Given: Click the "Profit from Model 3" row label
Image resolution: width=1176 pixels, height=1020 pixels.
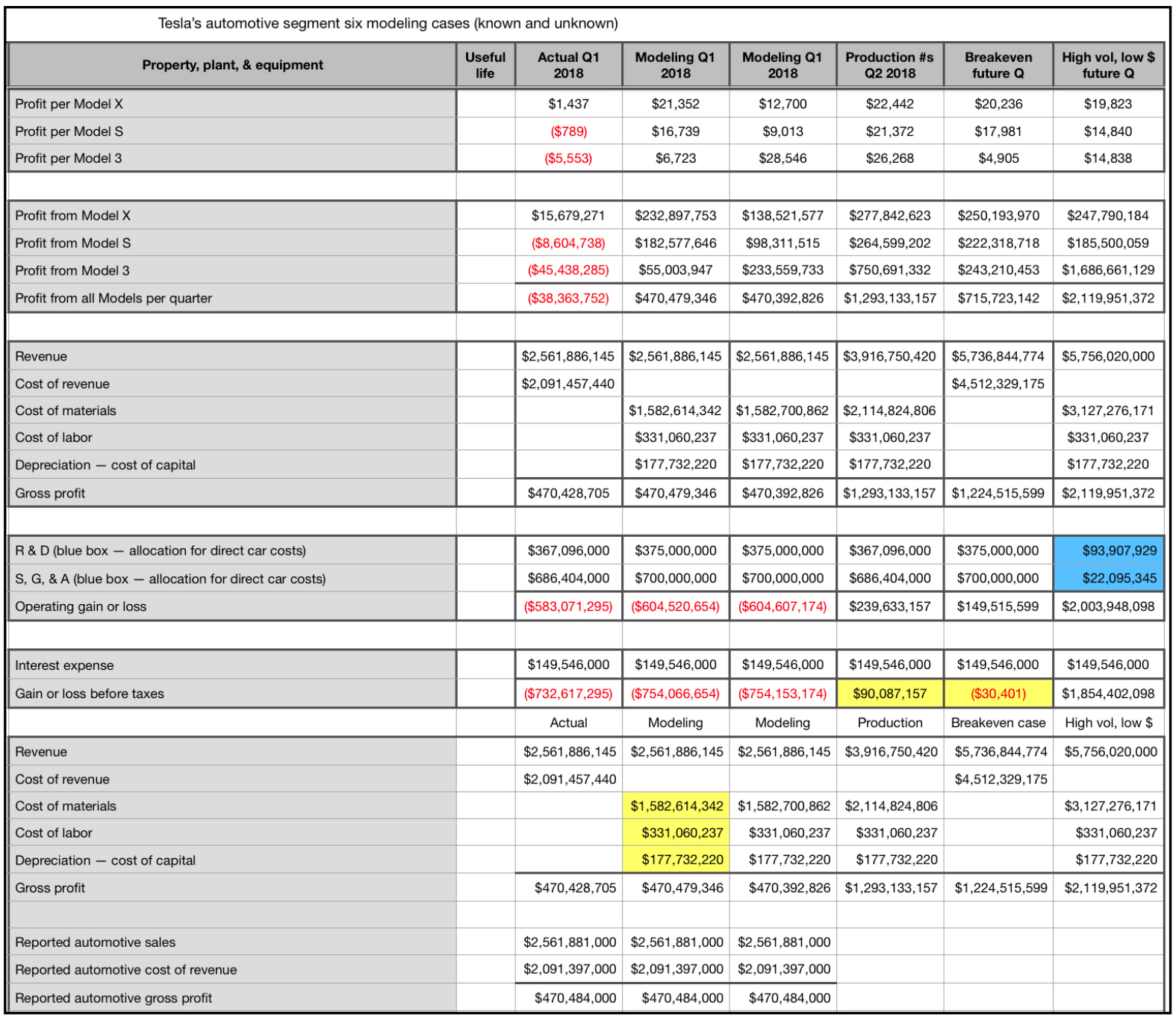Looking at the screenshot, I should coord(232,270).
